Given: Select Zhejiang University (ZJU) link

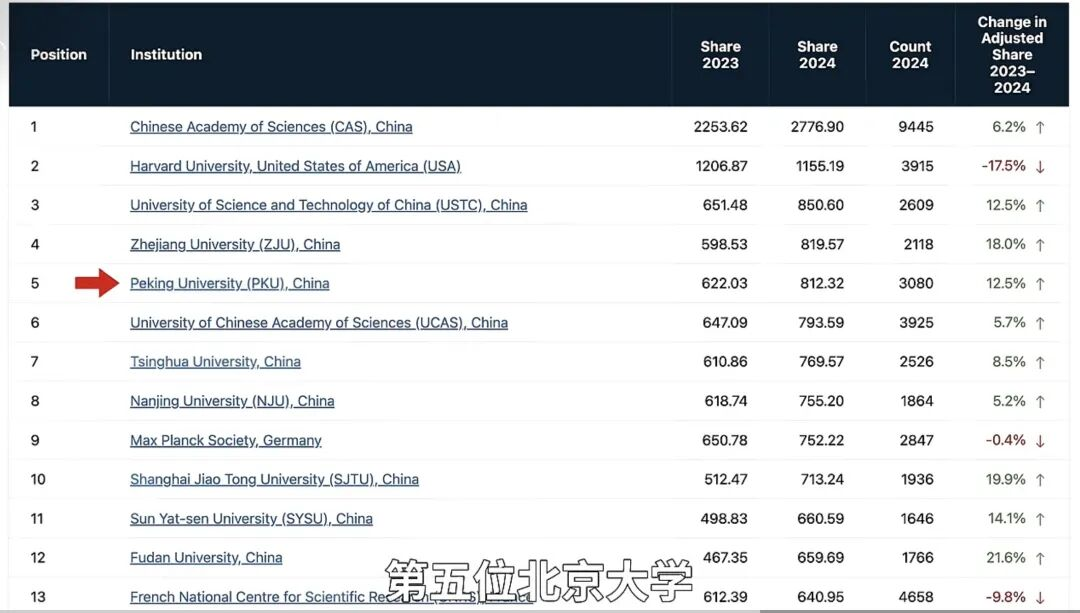Looking at the screenshot, I should point(235,244).
